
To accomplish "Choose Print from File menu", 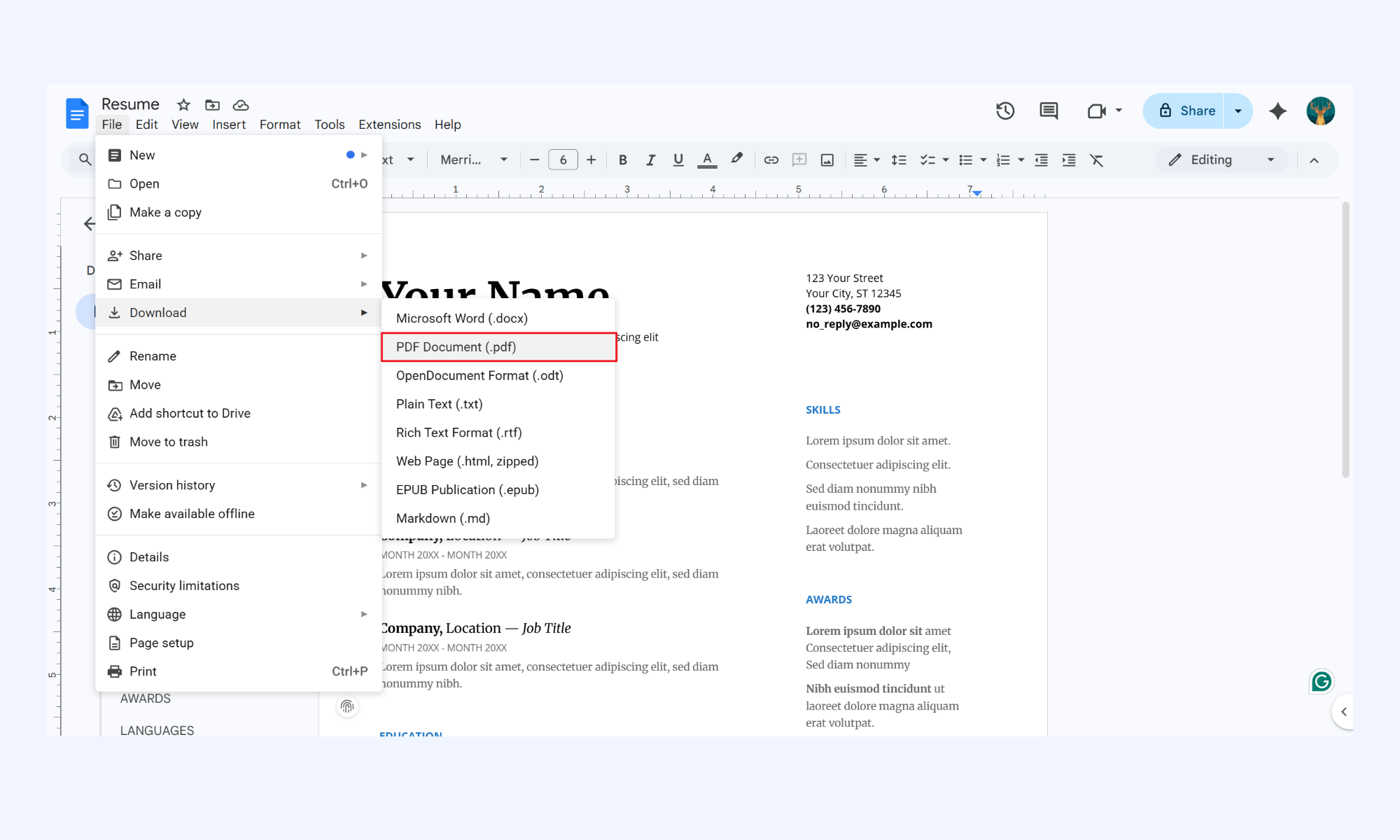I will [x=238, y=671].
